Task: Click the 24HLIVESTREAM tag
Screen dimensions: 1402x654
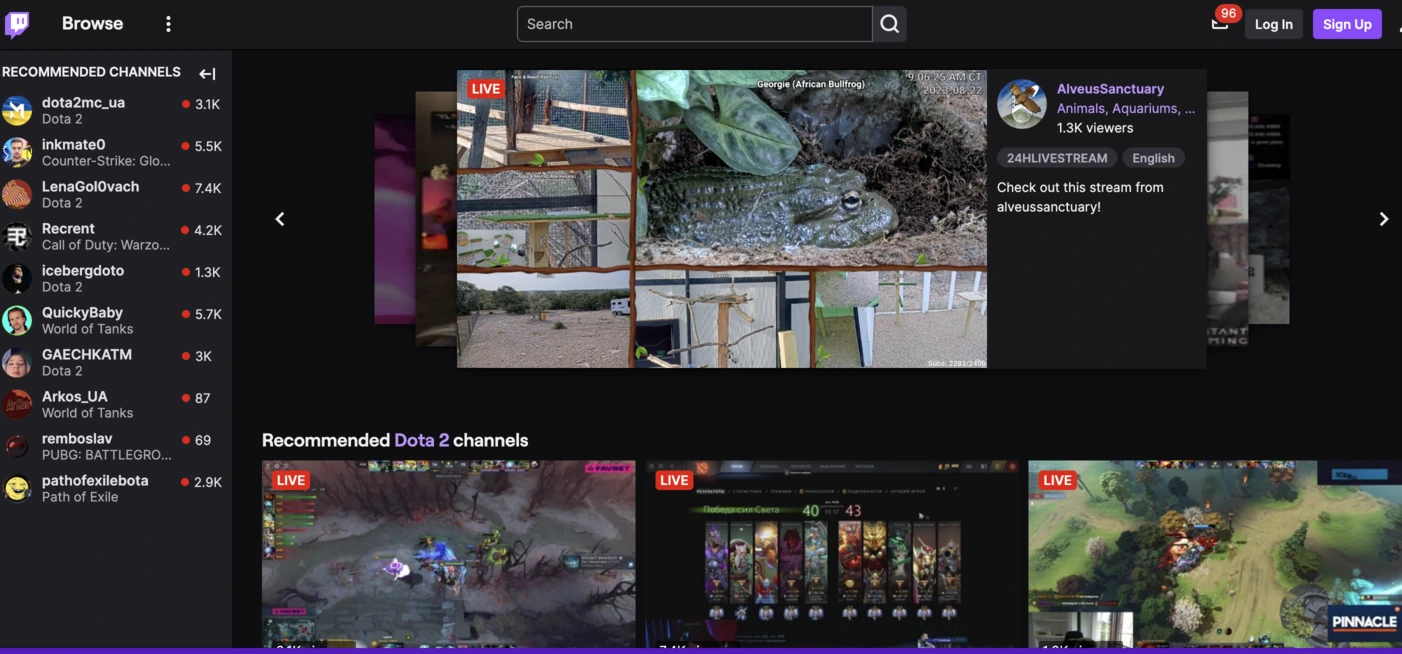Action: [1057, 158]
